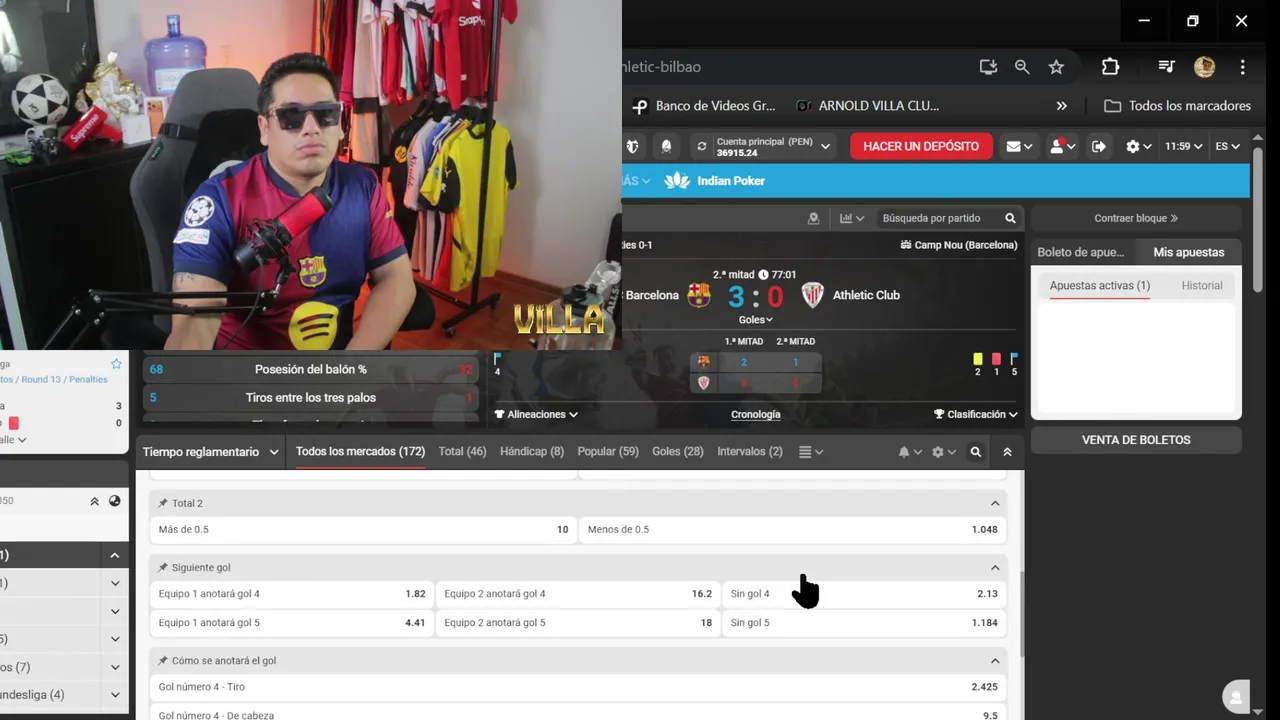Open the statistics chart dropdown
This screenshot has width=1280, height=720.
[x=852, y=218]
